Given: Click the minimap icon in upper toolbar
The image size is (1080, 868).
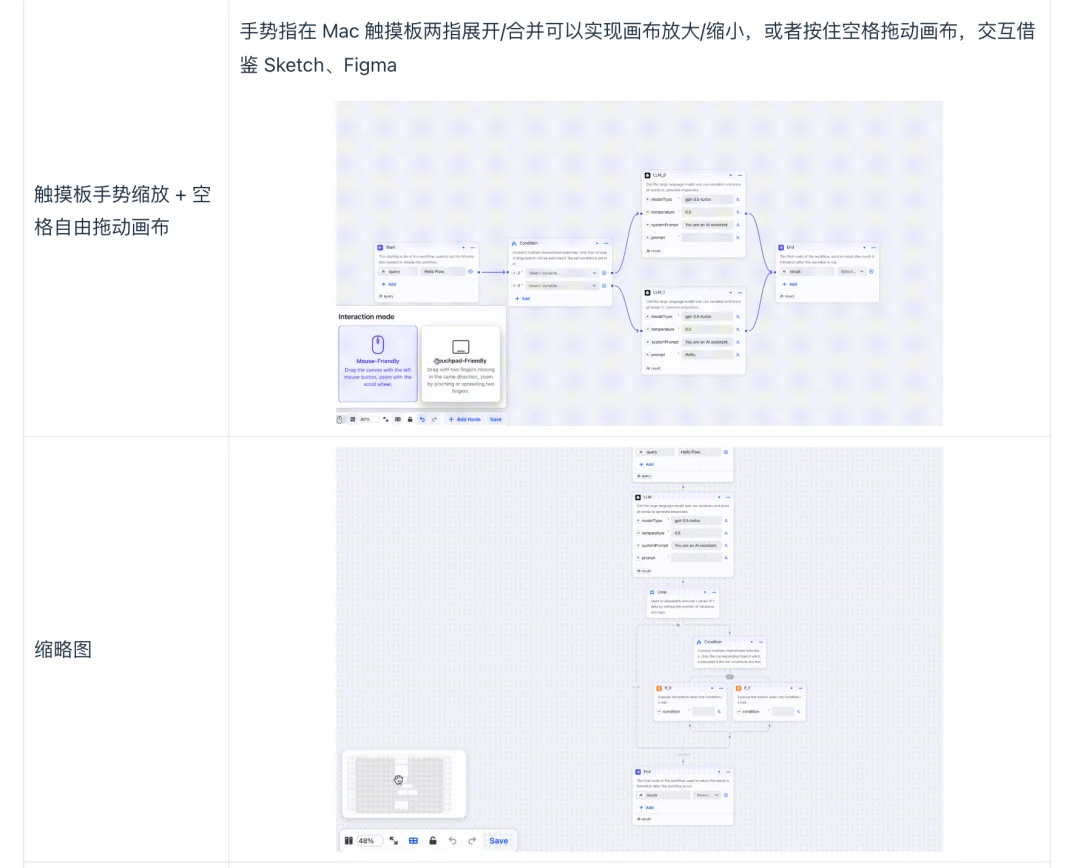Looking at the screenshot, I should (397, 419).
